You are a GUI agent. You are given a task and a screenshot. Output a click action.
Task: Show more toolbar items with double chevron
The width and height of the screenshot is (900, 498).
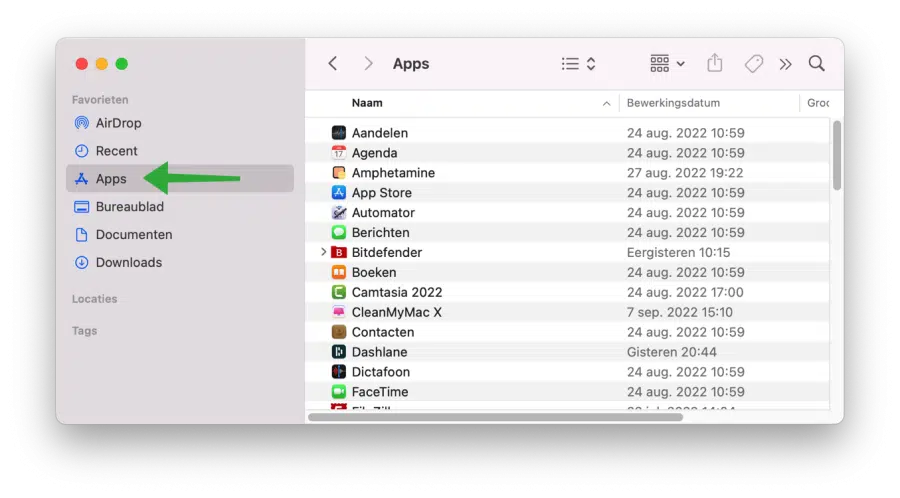[785, 64]
